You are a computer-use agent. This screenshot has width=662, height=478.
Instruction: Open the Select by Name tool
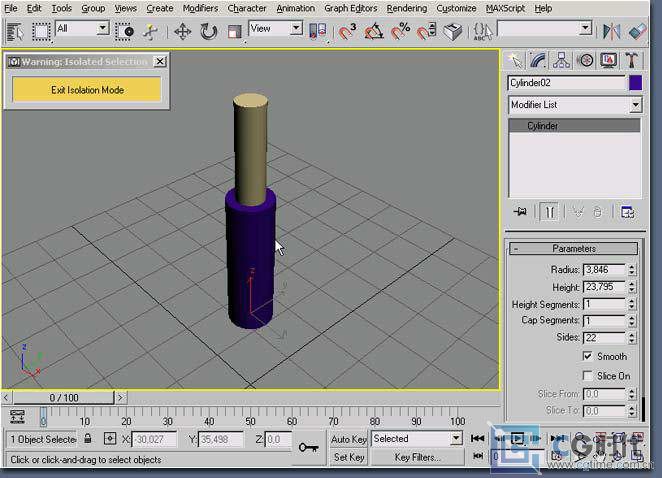coord(15,32)
